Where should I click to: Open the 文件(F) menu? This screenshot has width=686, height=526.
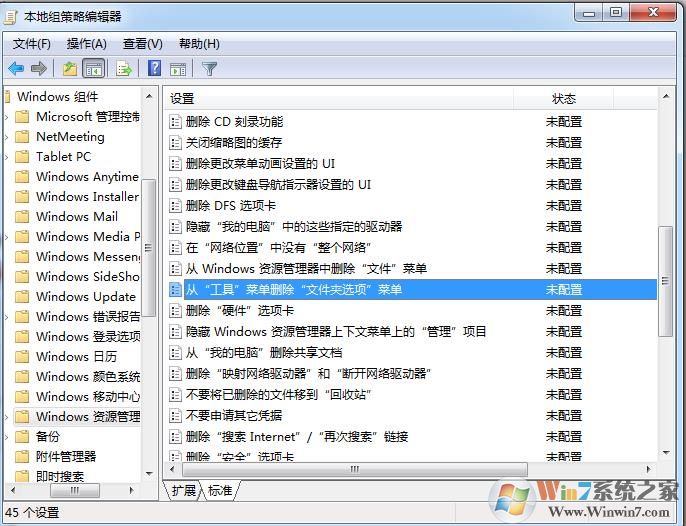pyautogui.click(x=32, y=44)
